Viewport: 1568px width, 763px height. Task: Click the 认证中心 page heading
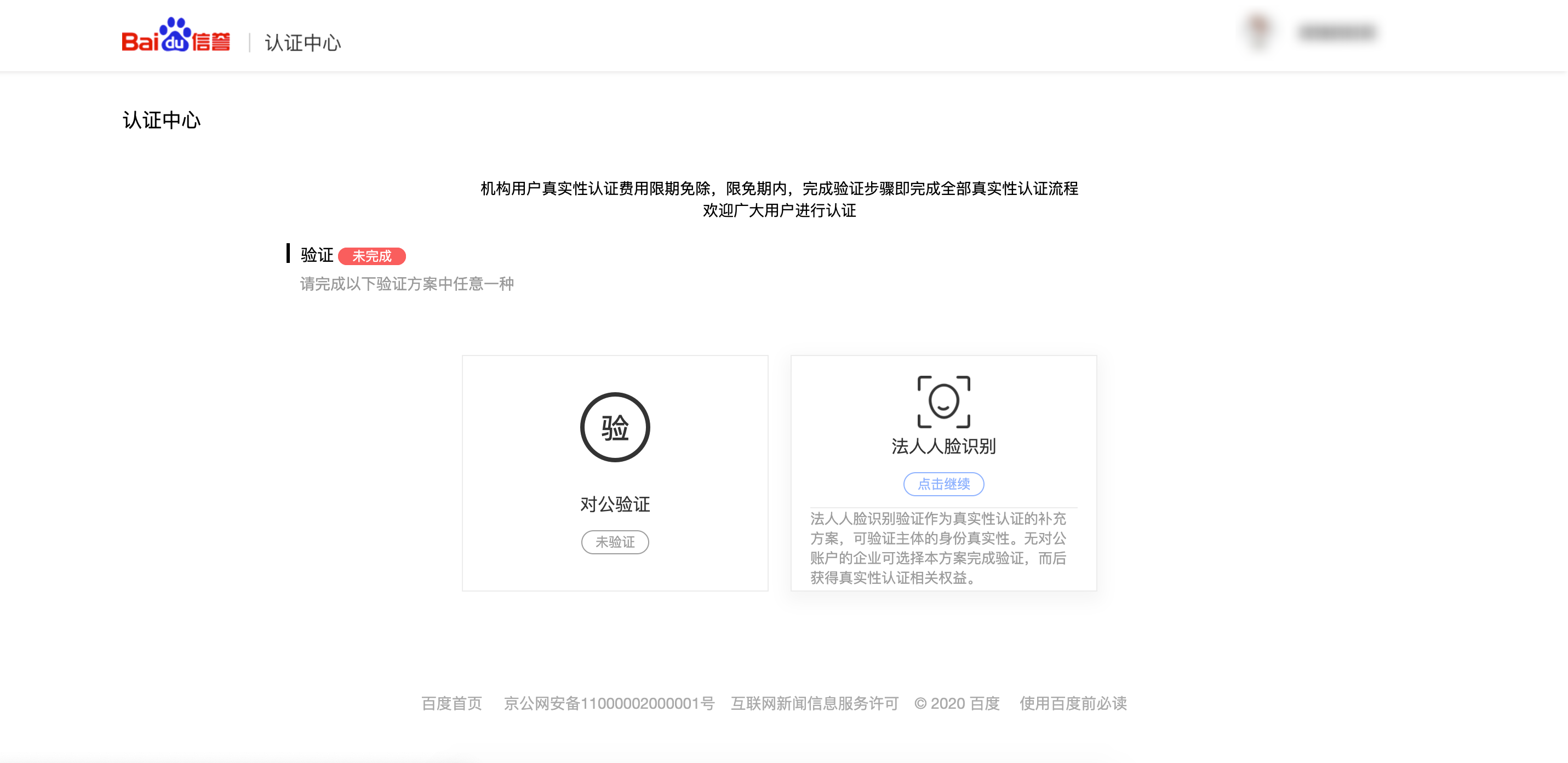[x=161, y=120]
